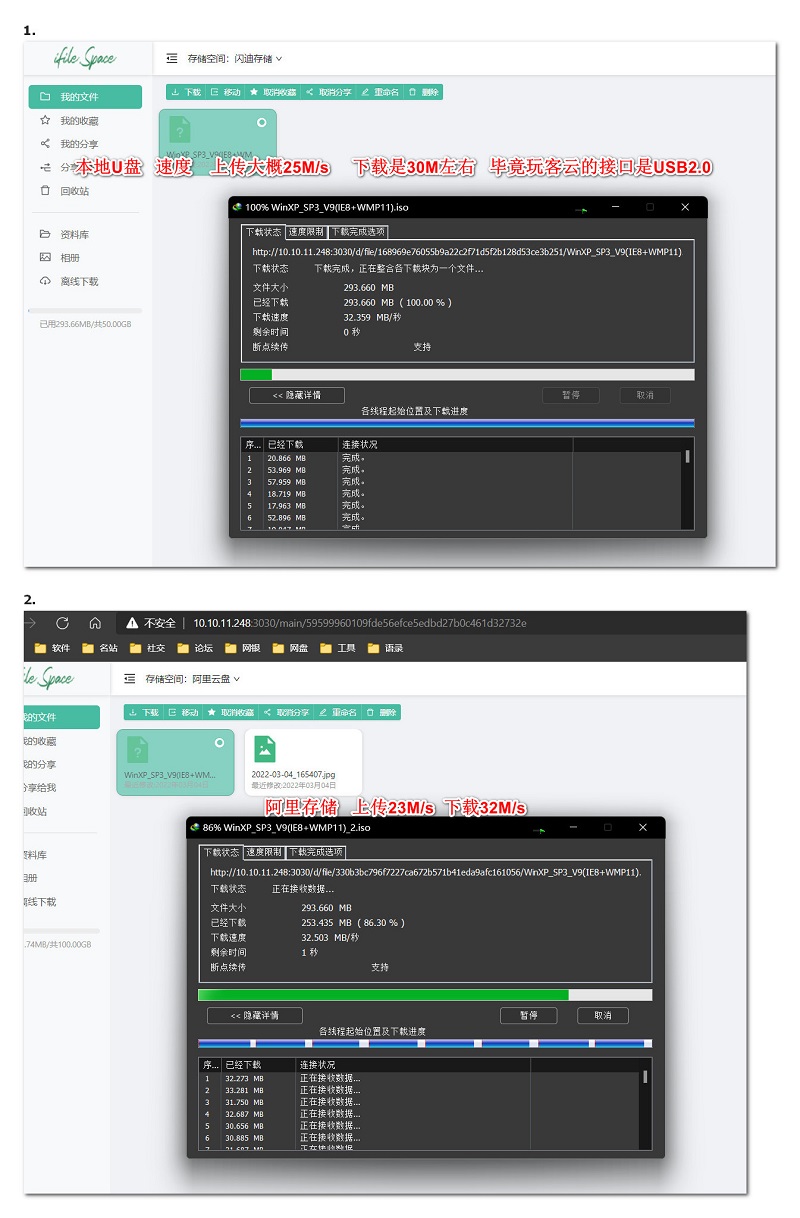Toggle selection circle on the 阿里云盘 WinXP file card

[x=220, y=742]
